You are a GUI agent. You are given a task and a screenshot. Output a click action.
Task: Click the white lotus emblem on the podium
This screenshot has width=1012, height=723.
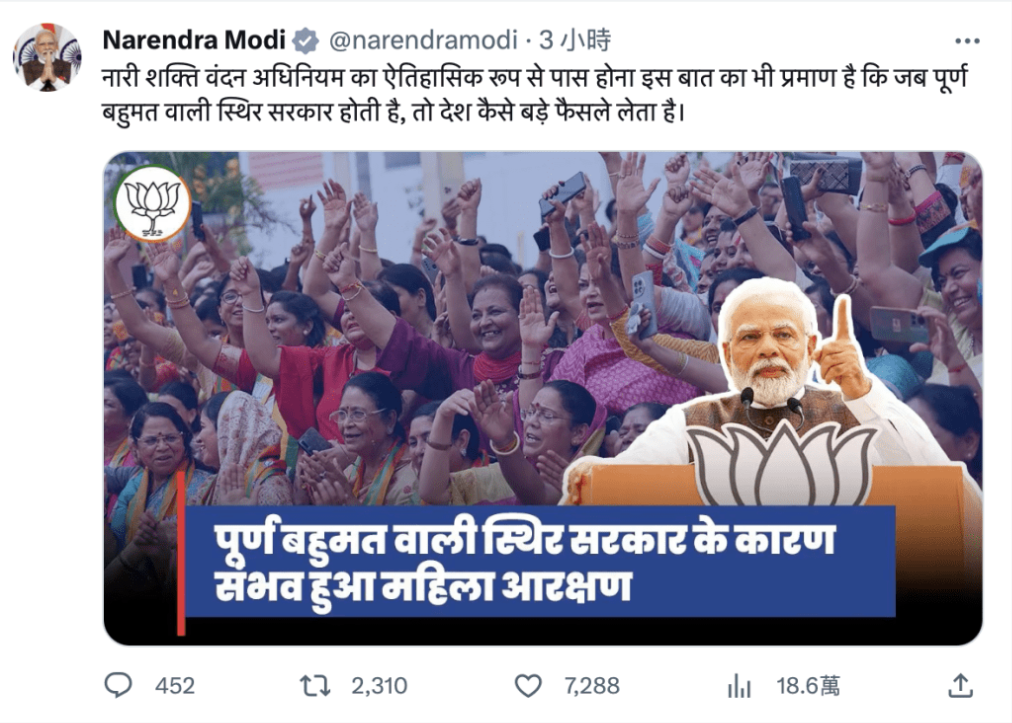(x=783, y=462)
